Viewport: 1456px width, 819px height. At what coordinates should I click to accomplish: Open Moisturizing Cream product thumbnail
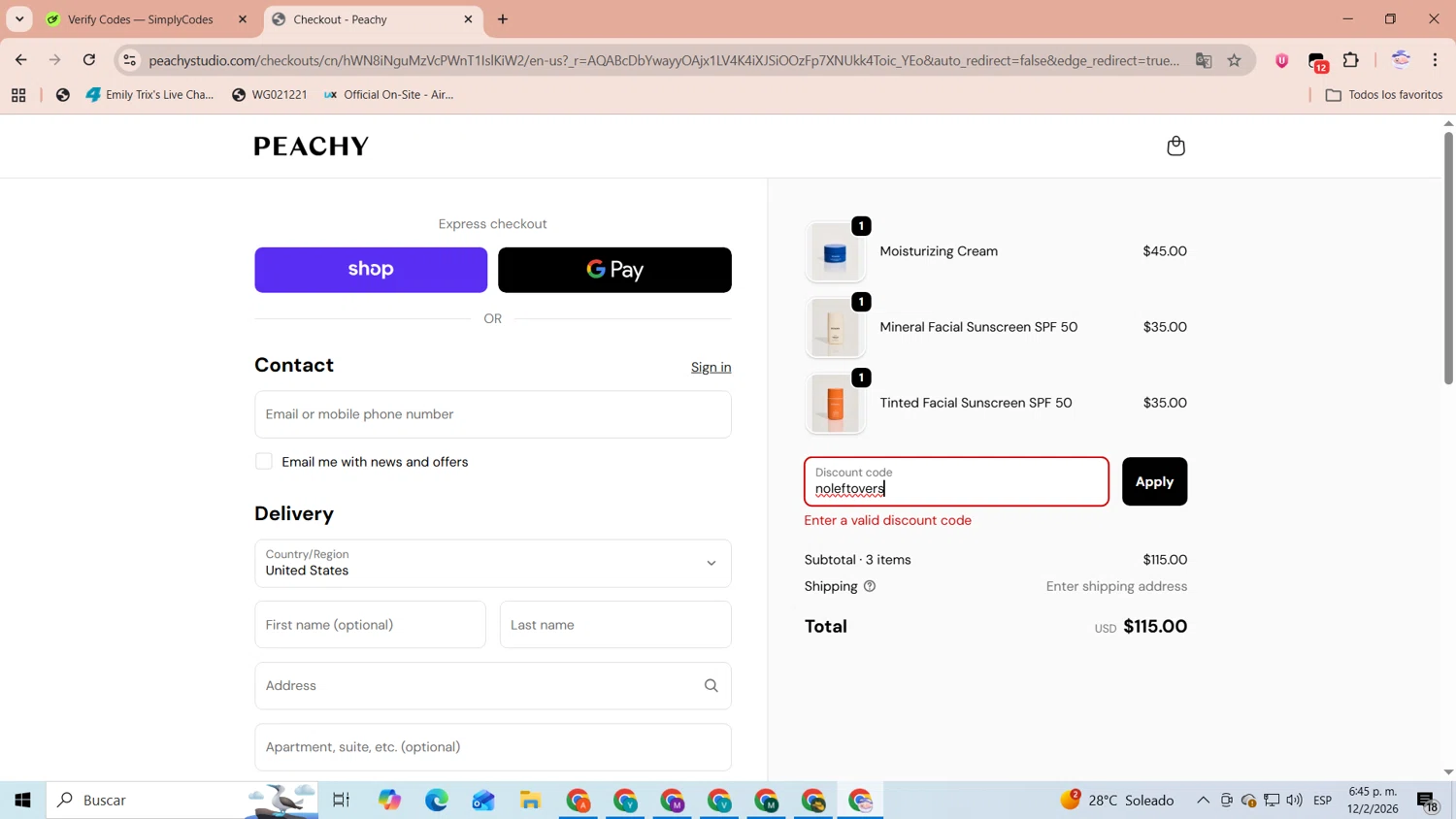point(835,252)
